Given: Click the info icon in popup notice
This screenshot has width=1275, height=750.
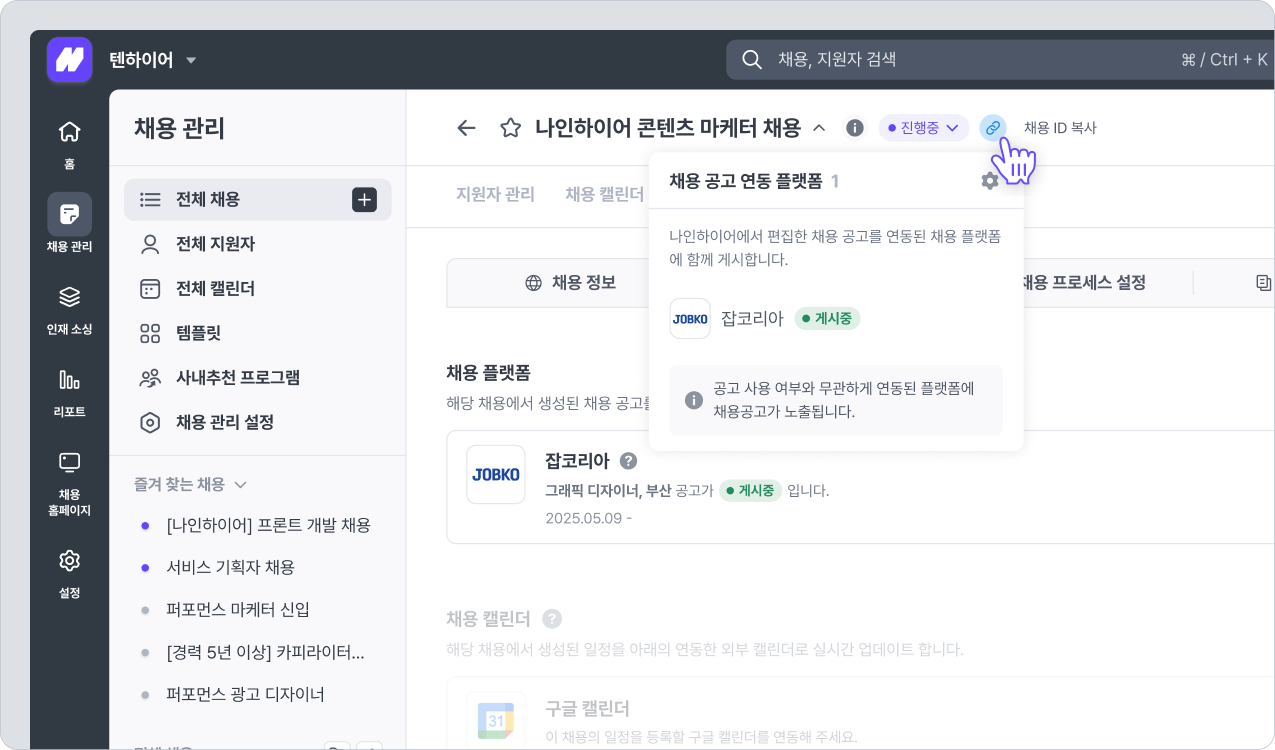Looking at the screenshot, I should [693, 400].
